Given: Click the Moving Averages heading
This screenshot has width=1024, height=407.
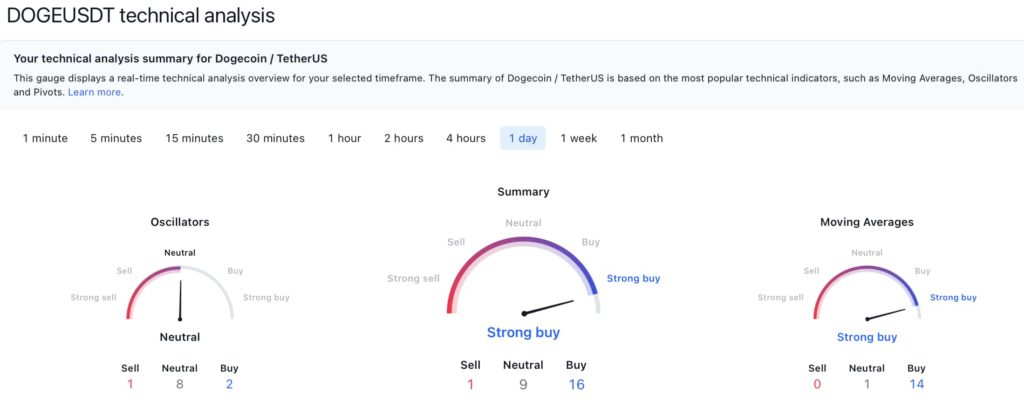Looking at the screenshot, I should (x=866, y=222).
